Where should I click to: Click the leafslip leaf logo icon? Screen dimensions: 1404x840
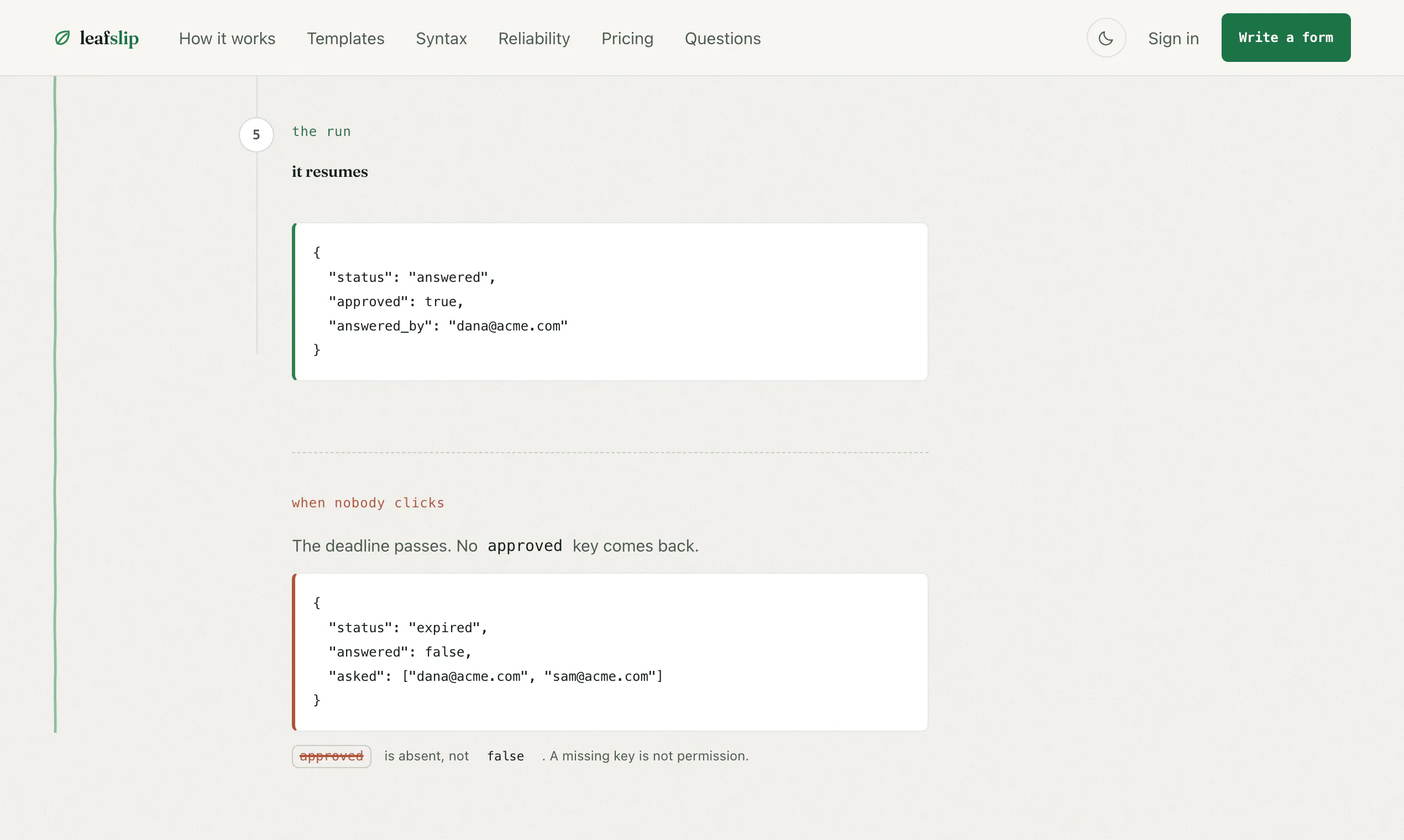click(62, 38)
